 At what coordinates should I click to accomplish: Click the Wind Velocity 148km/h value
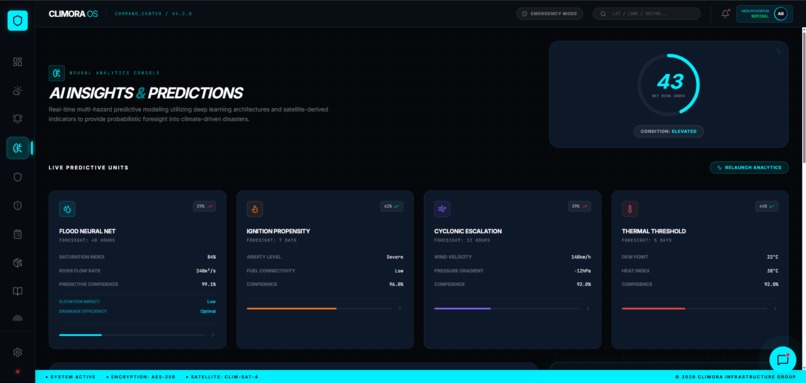(x=581, y=257)
